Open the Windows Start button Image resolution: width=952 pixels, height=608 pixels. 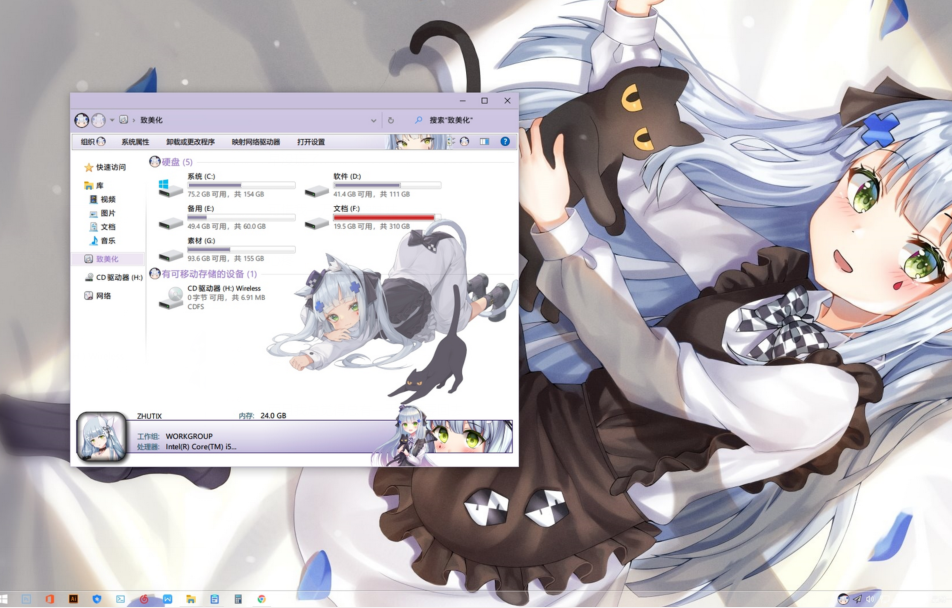pos(3,599)
